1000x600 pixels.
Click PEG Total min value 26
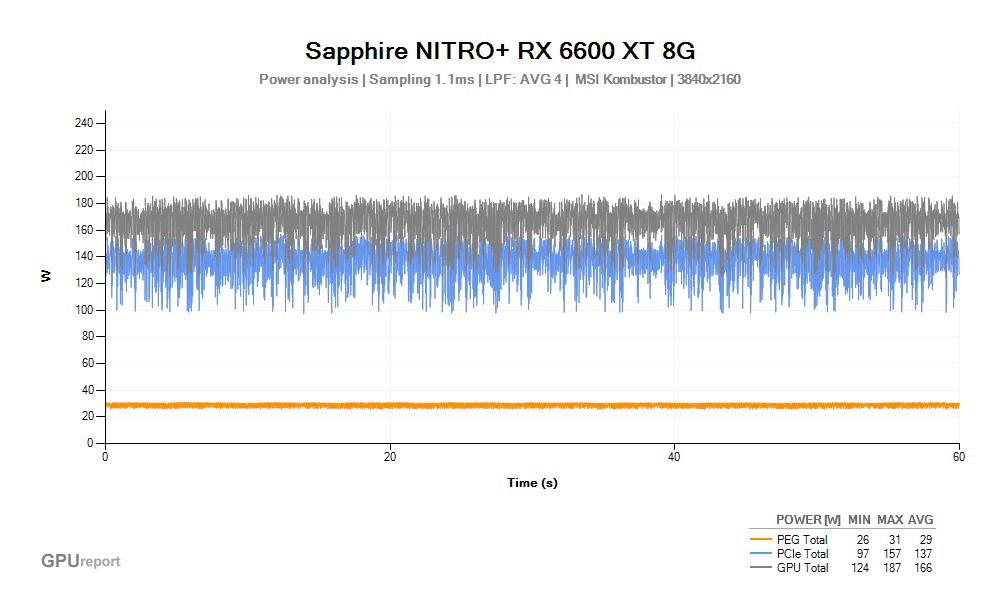[863, 539]
